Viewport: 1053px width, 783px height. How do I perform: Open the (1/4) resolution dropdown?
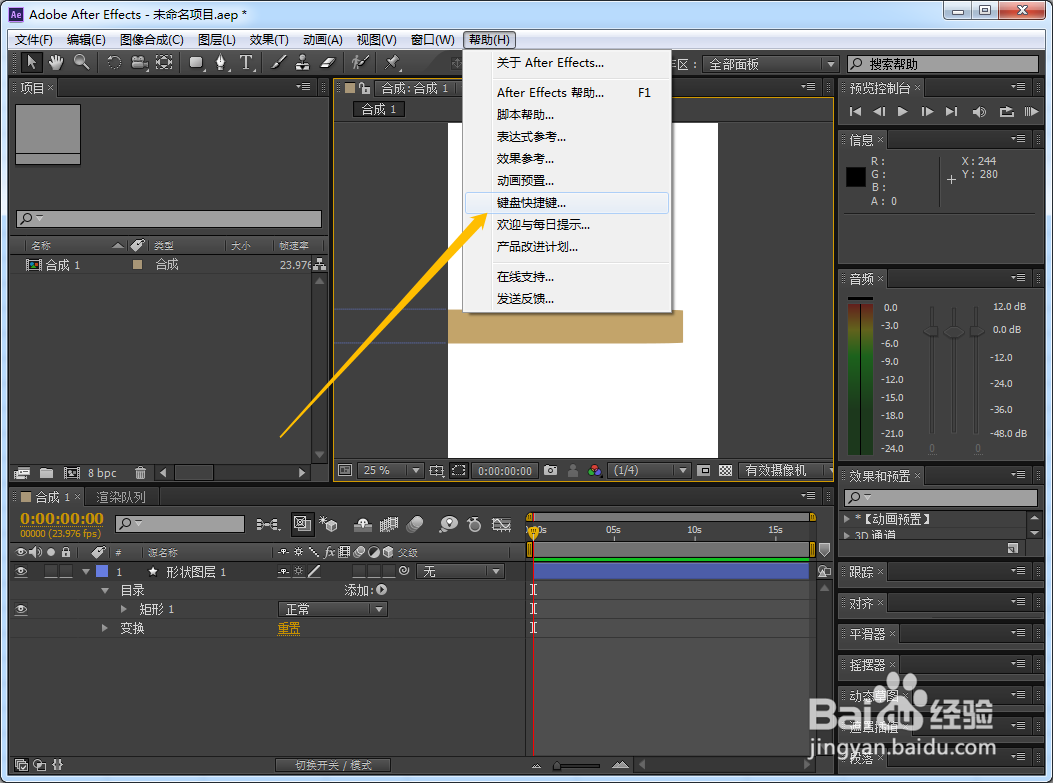[649, 471]
